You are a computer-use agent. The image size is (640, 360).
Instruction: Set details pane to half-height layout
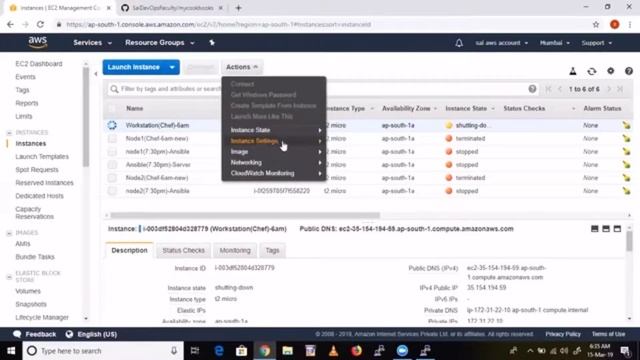tap(606, 229)
